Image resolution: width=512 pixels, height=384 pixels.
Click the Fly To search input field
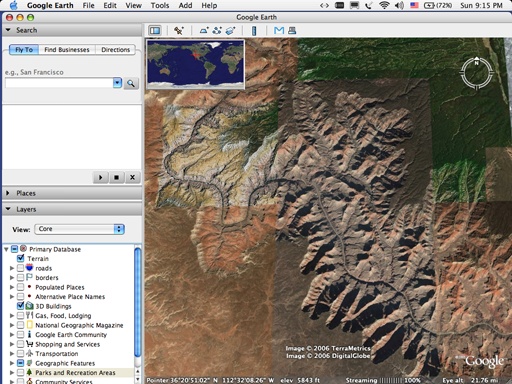[x=59, y=83]
